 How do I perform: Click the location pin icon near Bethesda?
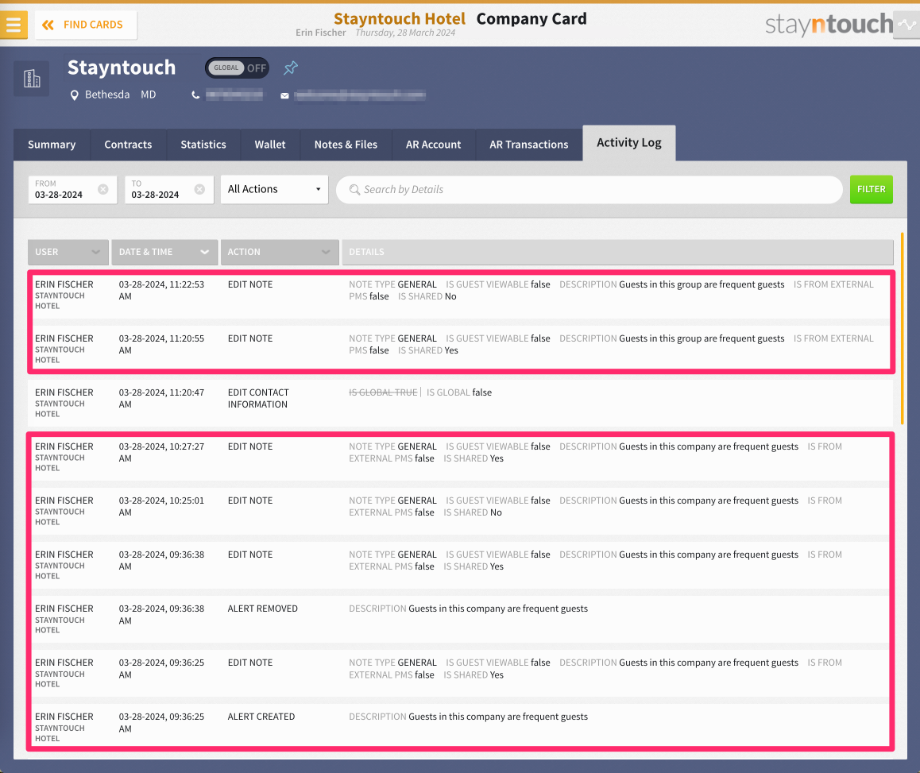pos(74,95)
